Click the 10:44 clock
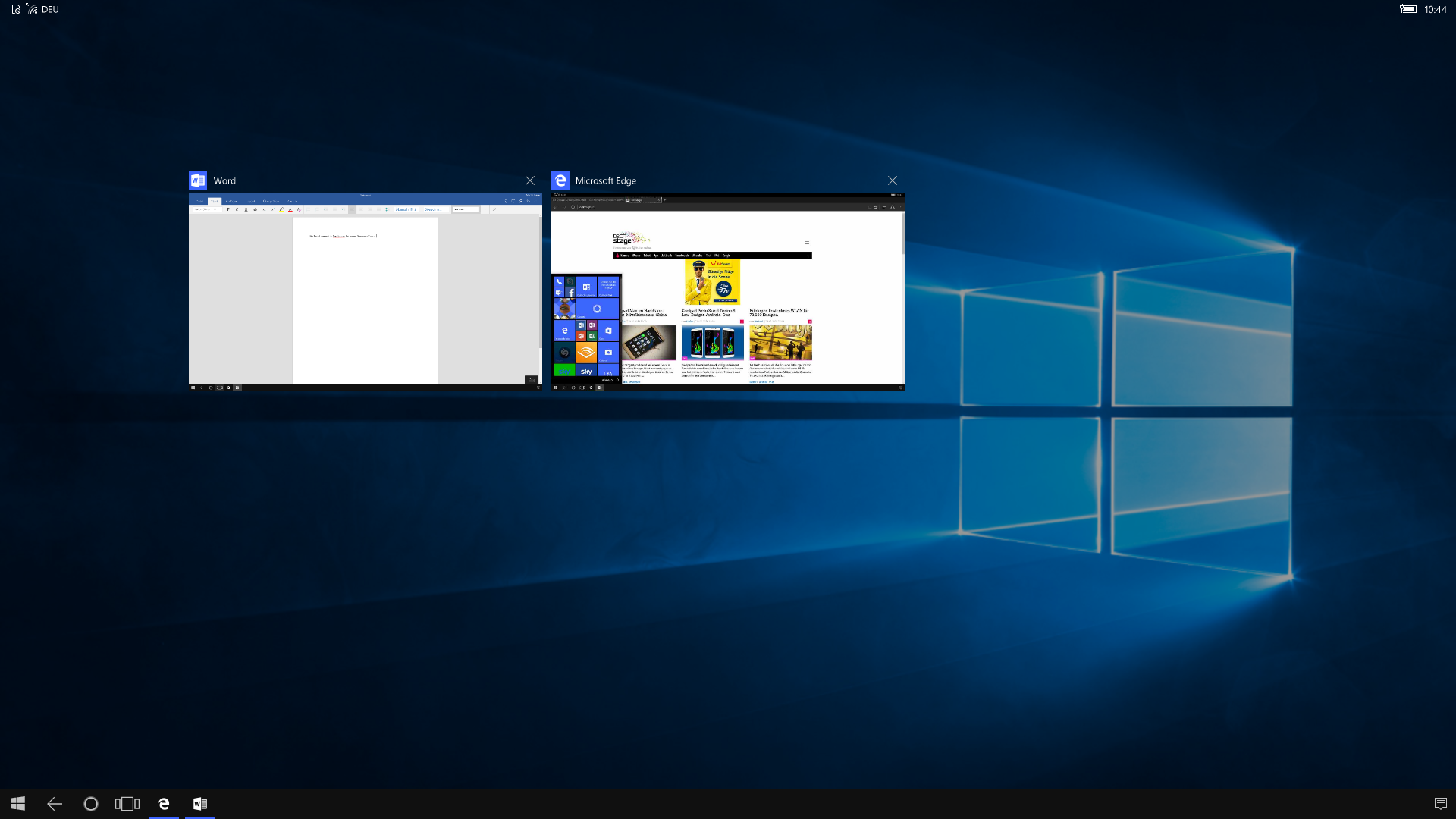Image resolution: width=1456 pixels, height=819 pixels. [x=1436, y=9]
